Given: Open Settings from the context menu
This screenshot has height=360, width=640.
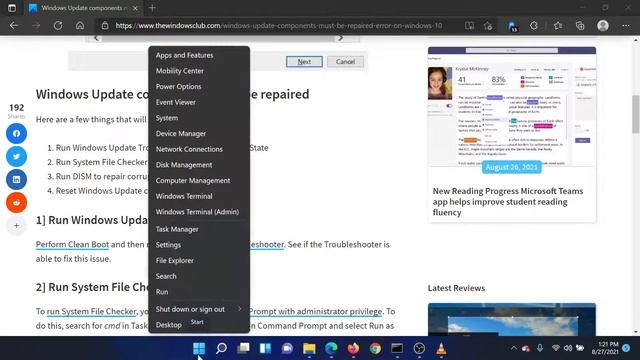Looking at the screenshot, I should click(x=199, y=245).
